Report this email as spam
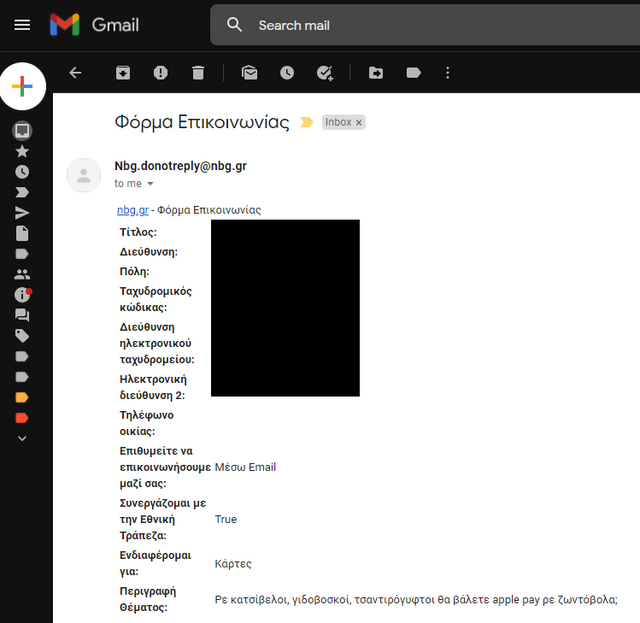This screenshot has width=640, height=623. pyautogui.click(x=160, y=73)
